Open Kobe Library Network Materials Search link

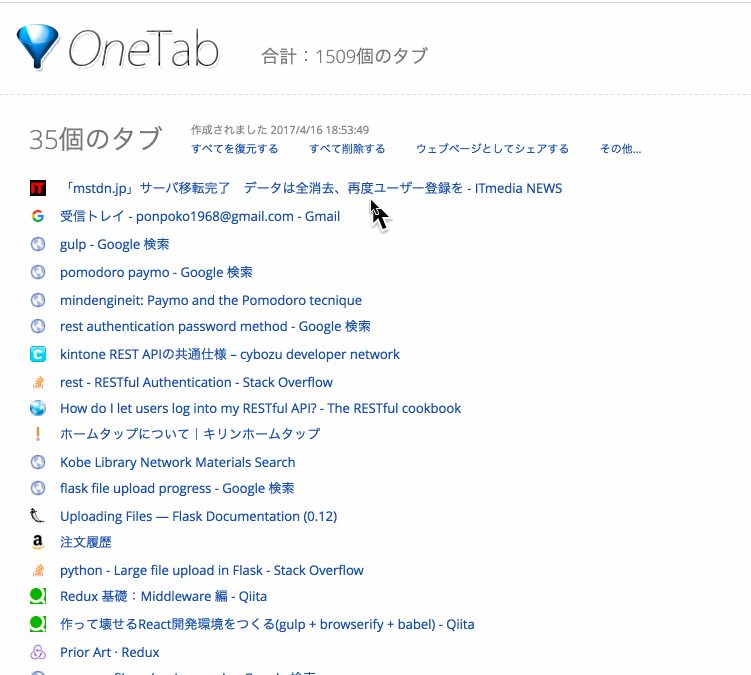coord(178,462)
